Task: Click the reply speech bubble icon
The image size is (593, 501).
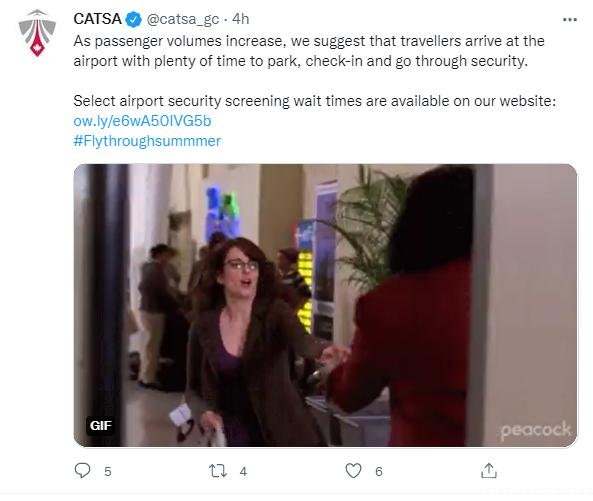Action: pyautogui.click(x=82, y=471)
